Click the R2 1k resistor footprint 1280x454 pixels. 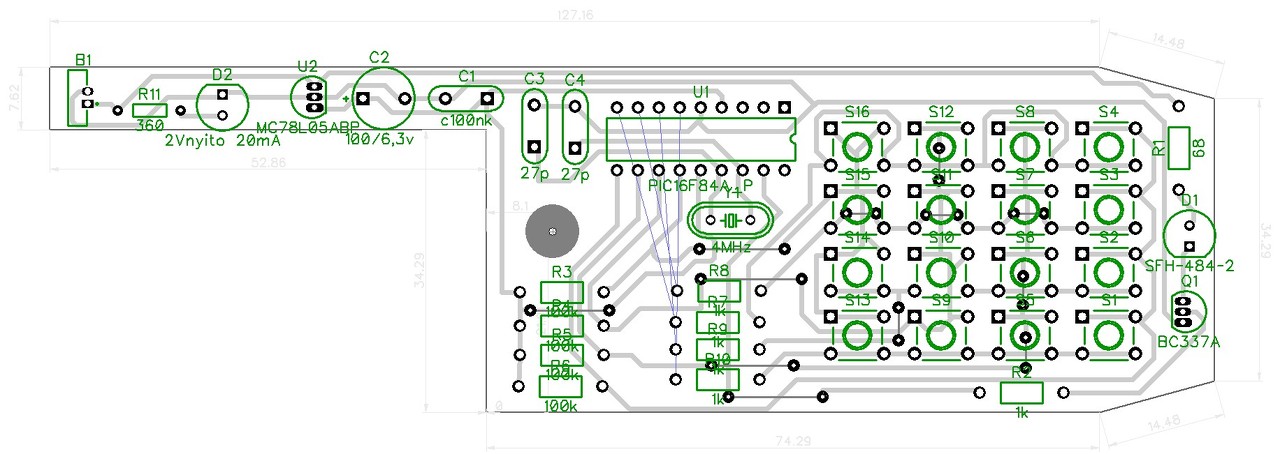[x=1021, y=393]
